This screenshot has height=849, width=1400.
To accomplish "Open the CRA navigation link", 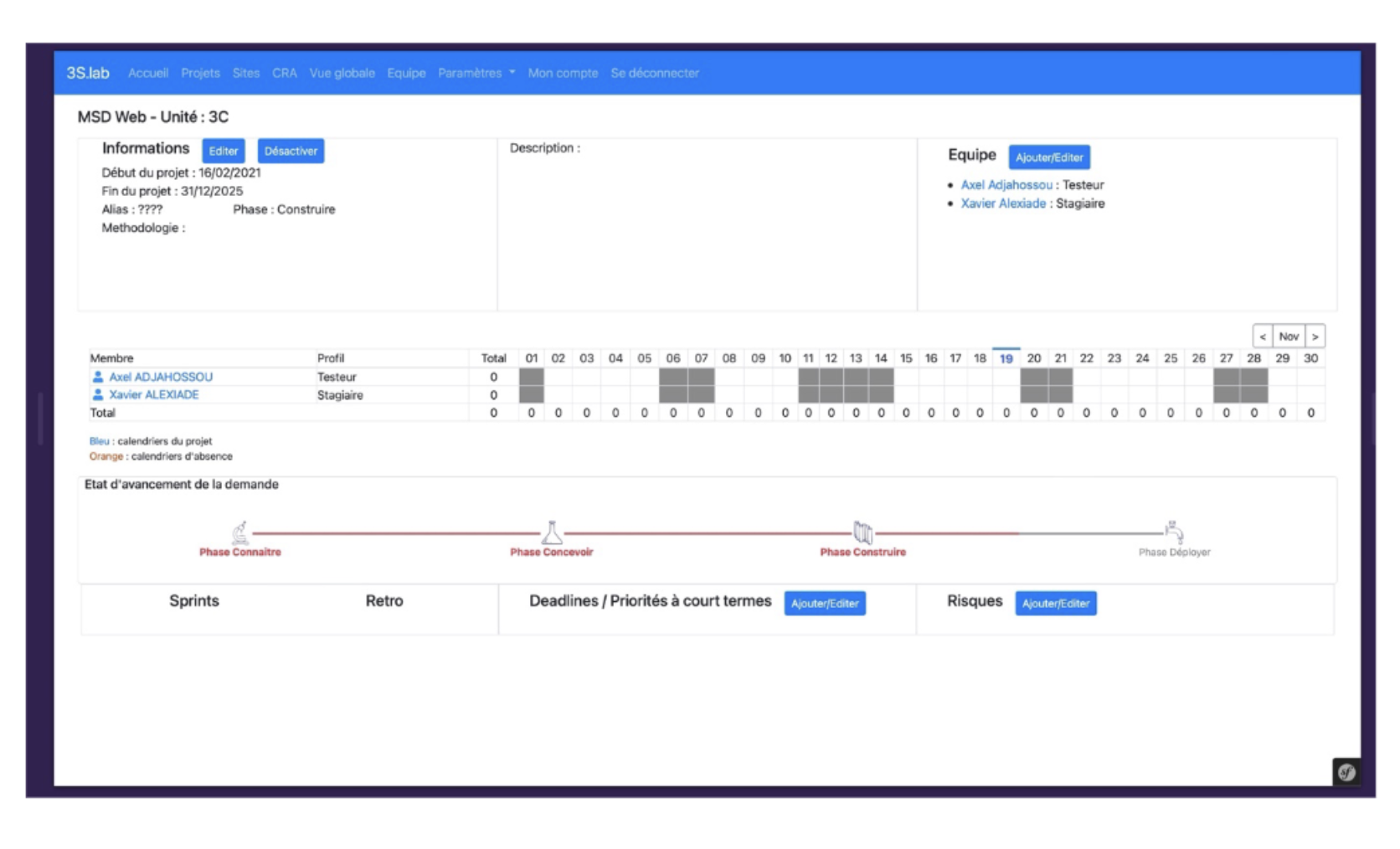I will pos(285,73).
